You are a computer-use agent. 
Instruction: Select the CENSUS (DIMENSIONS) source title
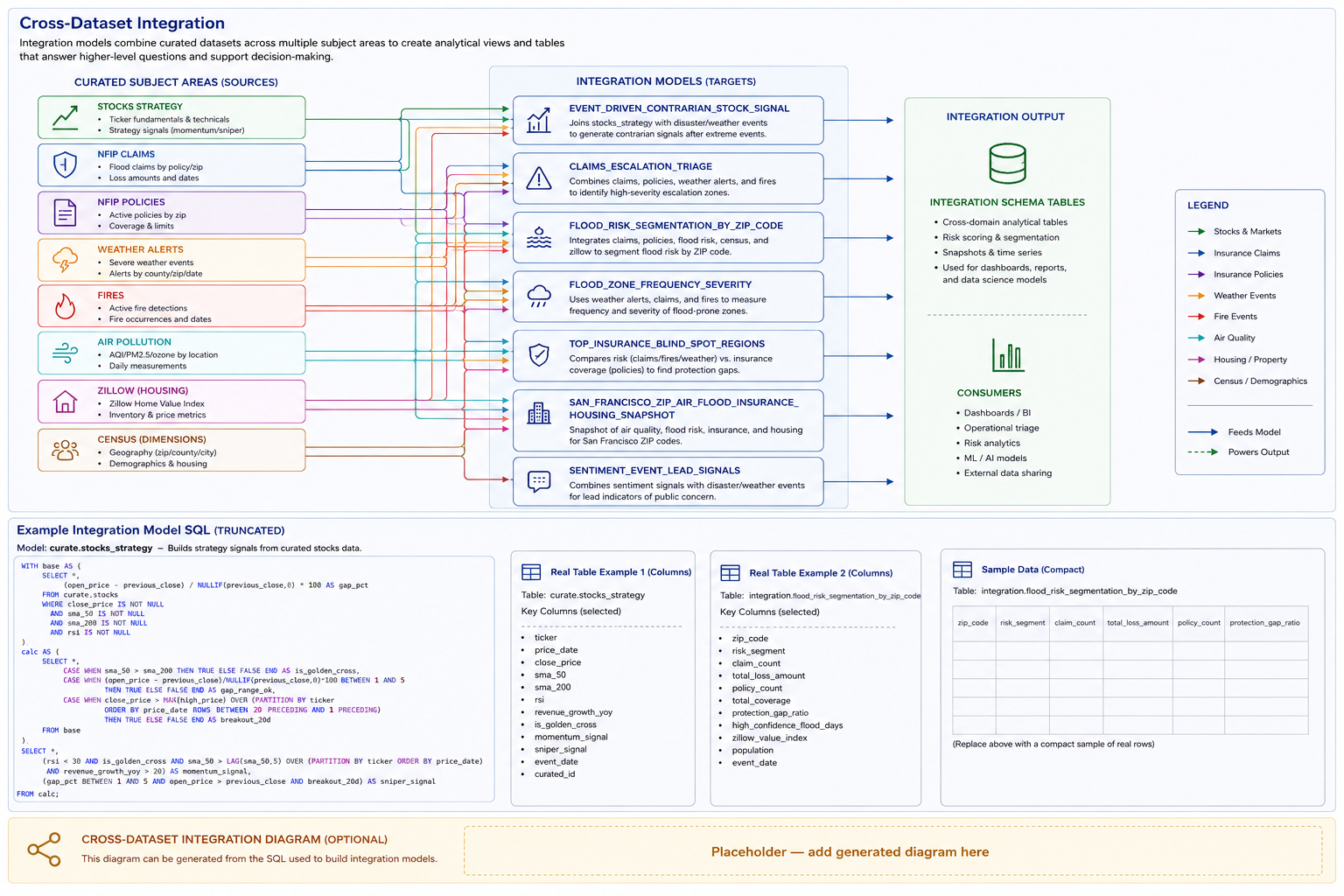[x=151, y=439]
